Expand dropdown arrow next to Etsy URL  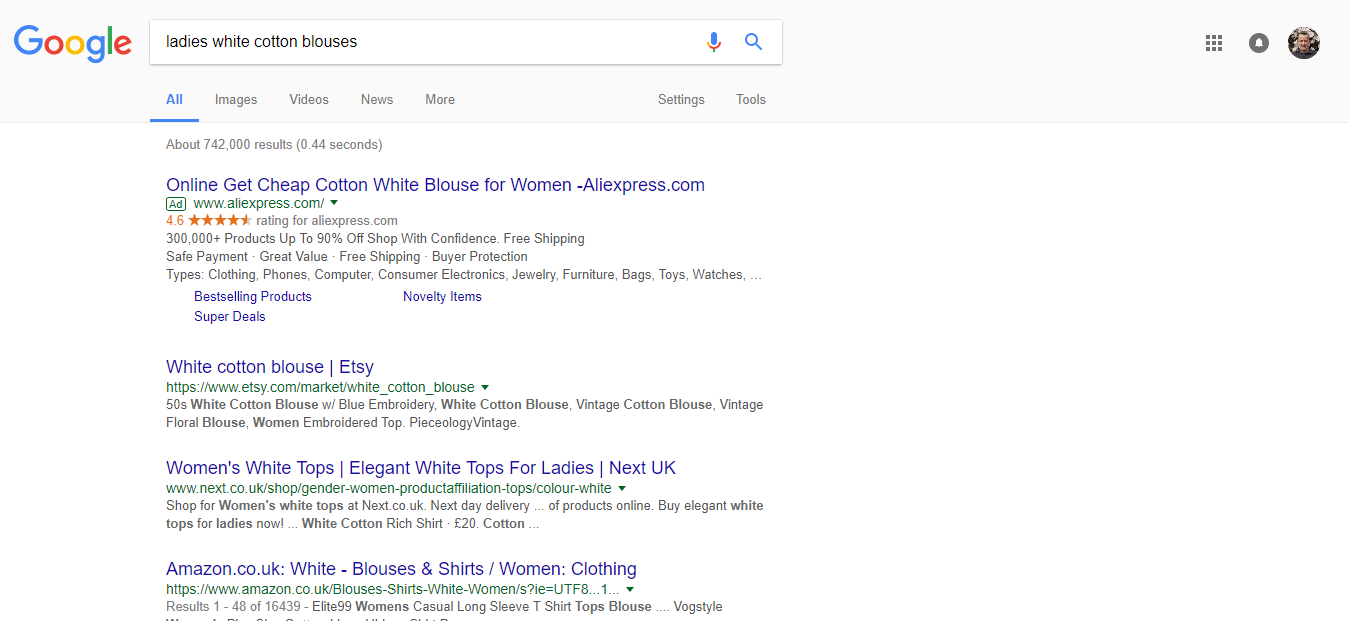485,387
